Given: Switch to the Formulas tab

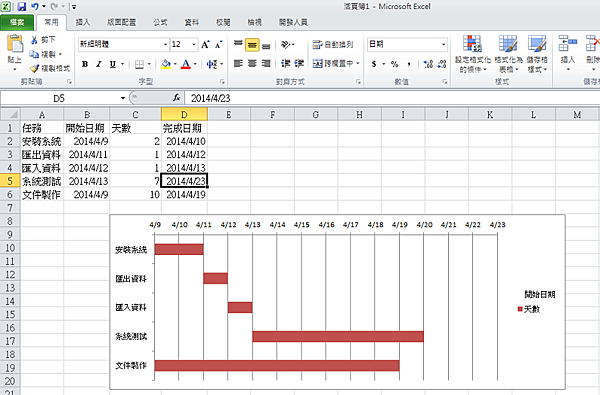Looking at the screenshot, I should click(160, 22).
